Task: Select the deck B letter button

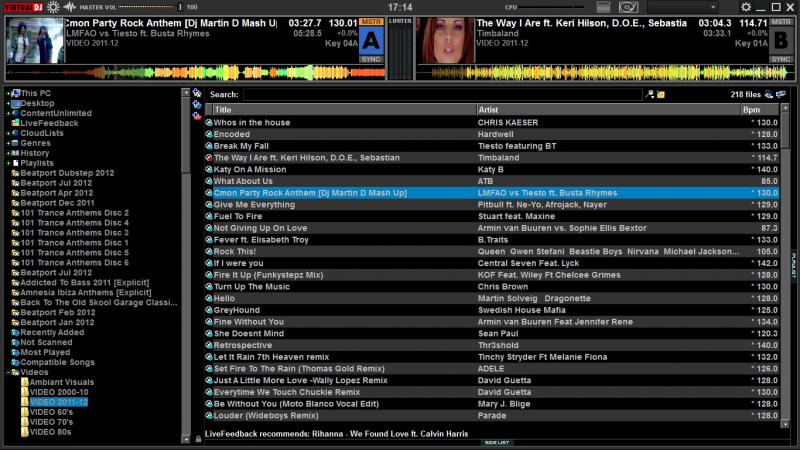Action: coord(781,41)
